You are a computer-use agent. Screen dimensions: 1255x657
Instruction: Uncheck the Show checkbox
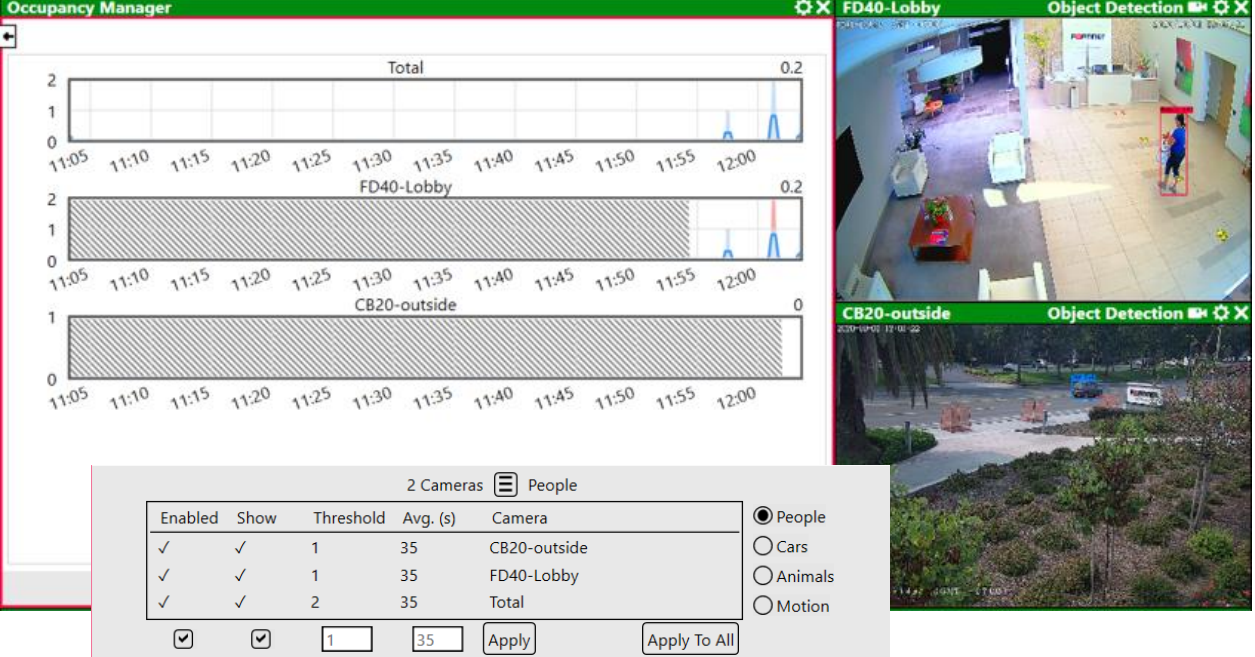(260, 638)
